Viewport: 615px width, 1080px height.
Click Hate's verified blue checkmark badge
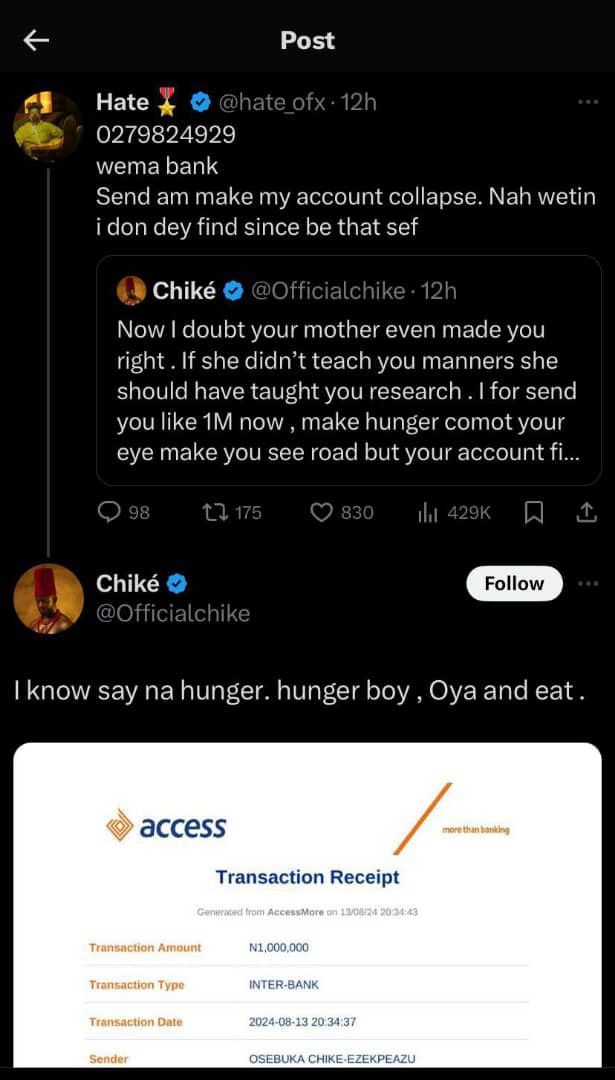point(200,101)
